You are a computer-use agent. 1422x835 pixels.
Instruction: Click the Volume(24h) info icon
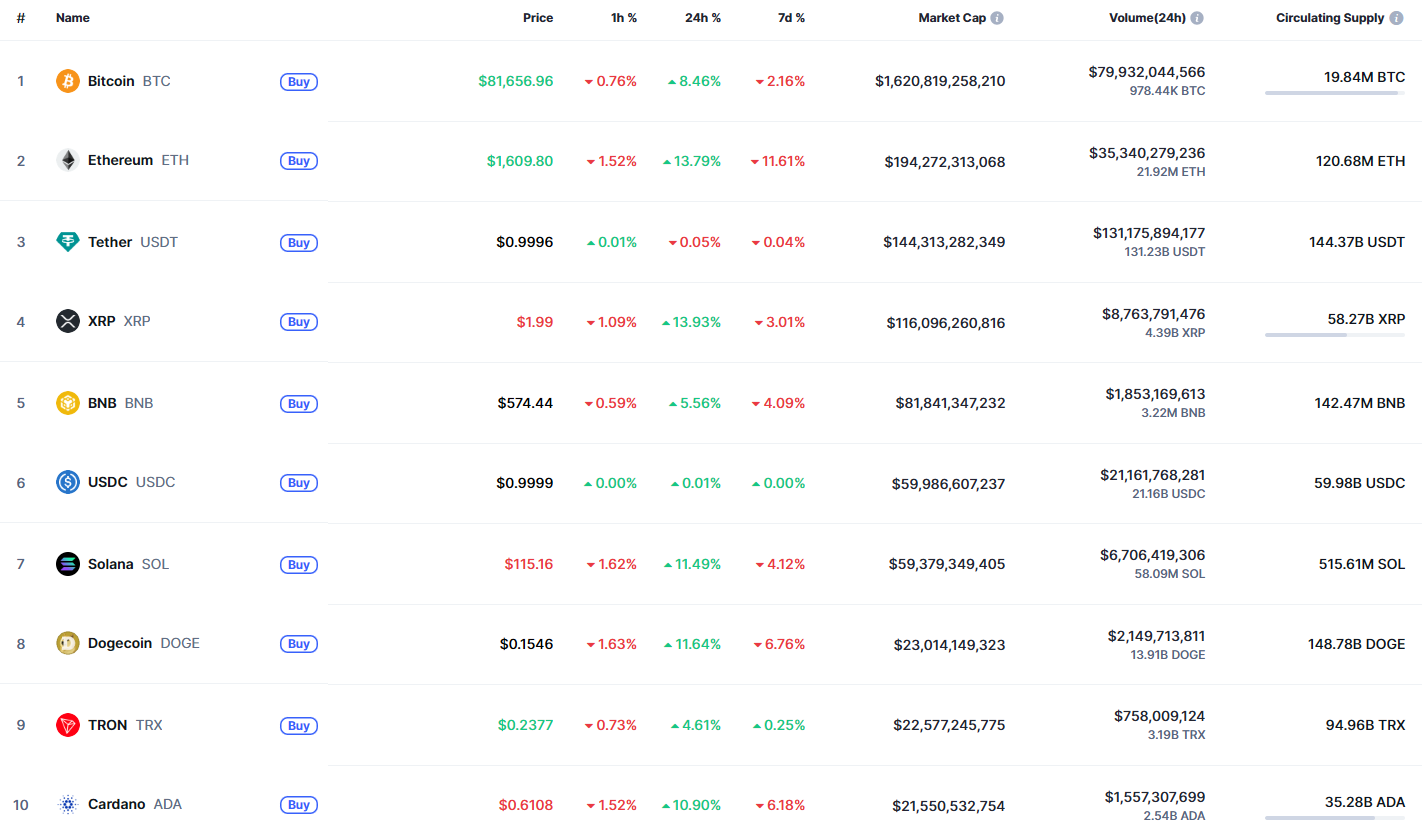click(x=1197, y=18)
